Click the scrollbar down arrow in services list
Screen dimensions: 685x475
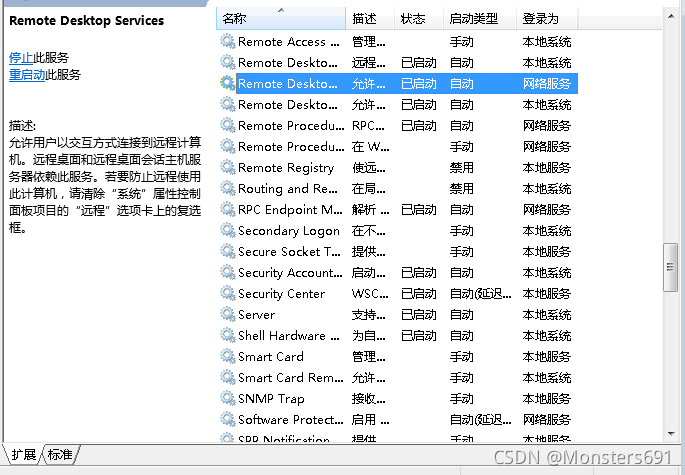[671, 433]
